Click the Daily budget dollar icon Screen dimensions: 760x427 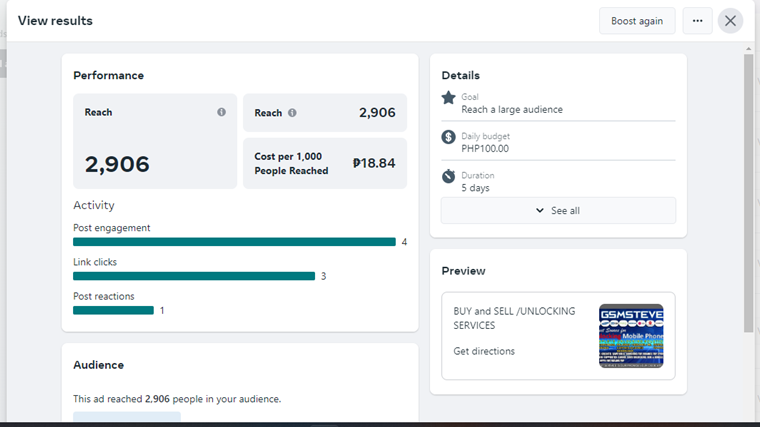click(449, 137)
